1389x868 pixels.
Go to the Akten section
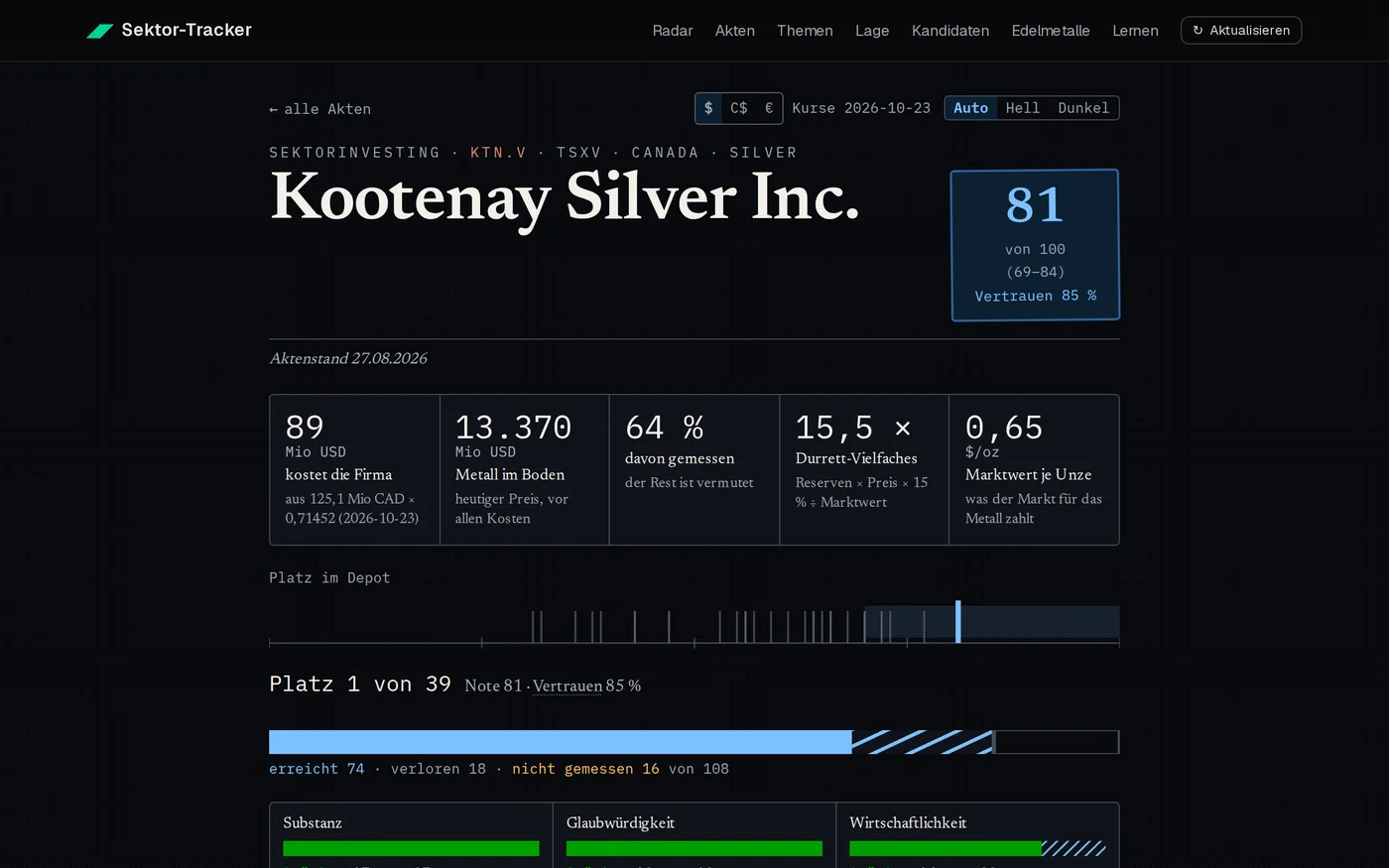(735, 31)
